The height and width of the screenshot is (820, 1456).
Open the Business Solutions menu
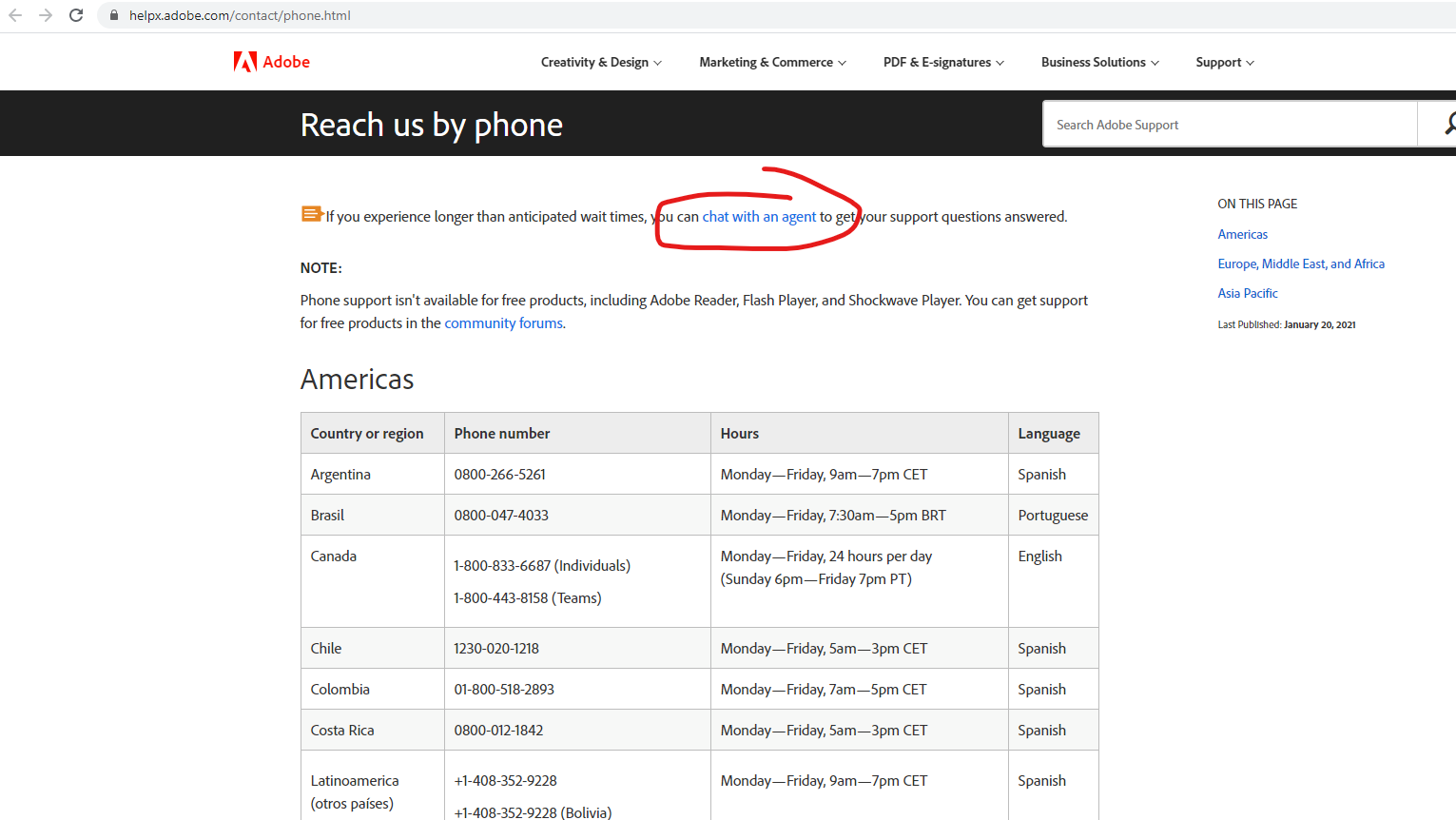pyautogui.click(x=1099, y=62)
